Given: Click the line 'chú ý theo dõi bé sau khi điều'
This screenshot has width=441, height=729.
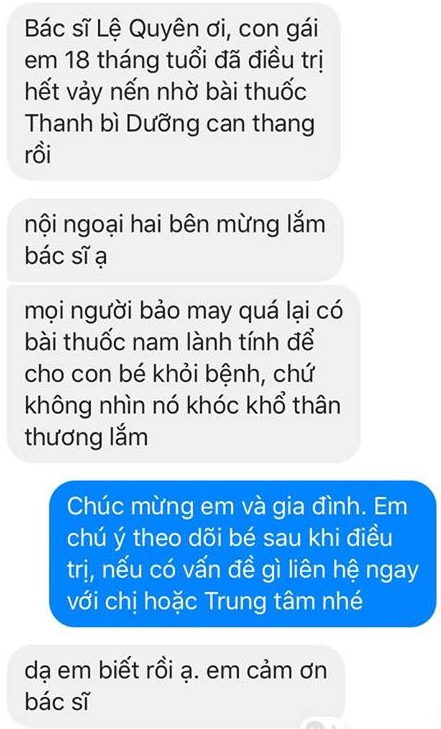Looking at the screenshot, I should [230, 538].
